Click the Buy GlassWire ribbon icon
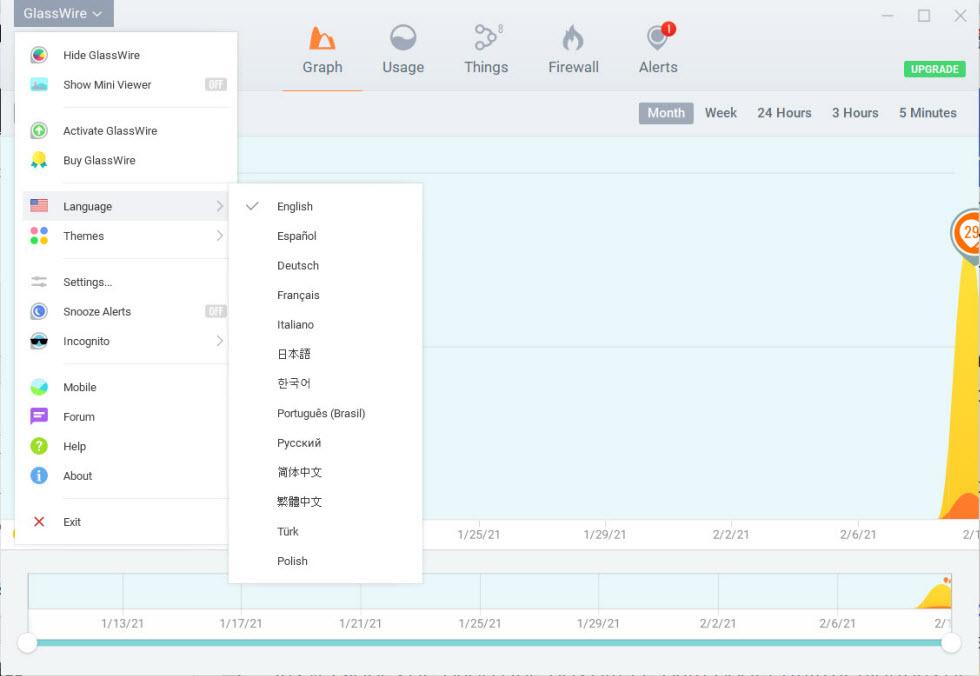This screenshot has width=980, height=676. tap(39, 160)
